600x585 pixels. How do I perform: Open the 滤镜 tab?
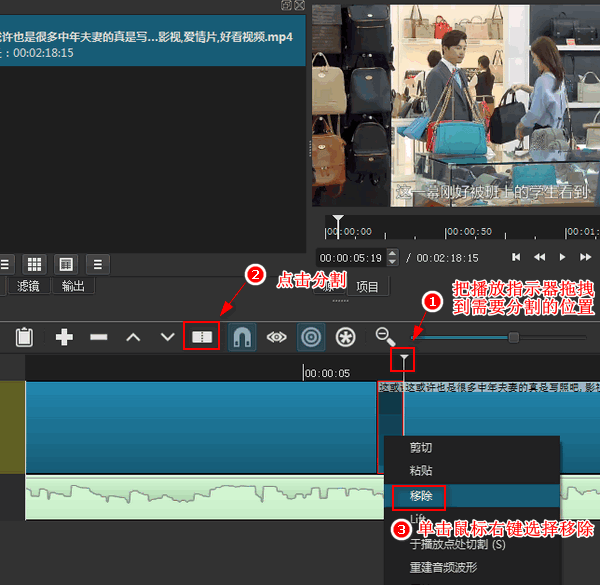pyautogui.click(x=28, y=286)
